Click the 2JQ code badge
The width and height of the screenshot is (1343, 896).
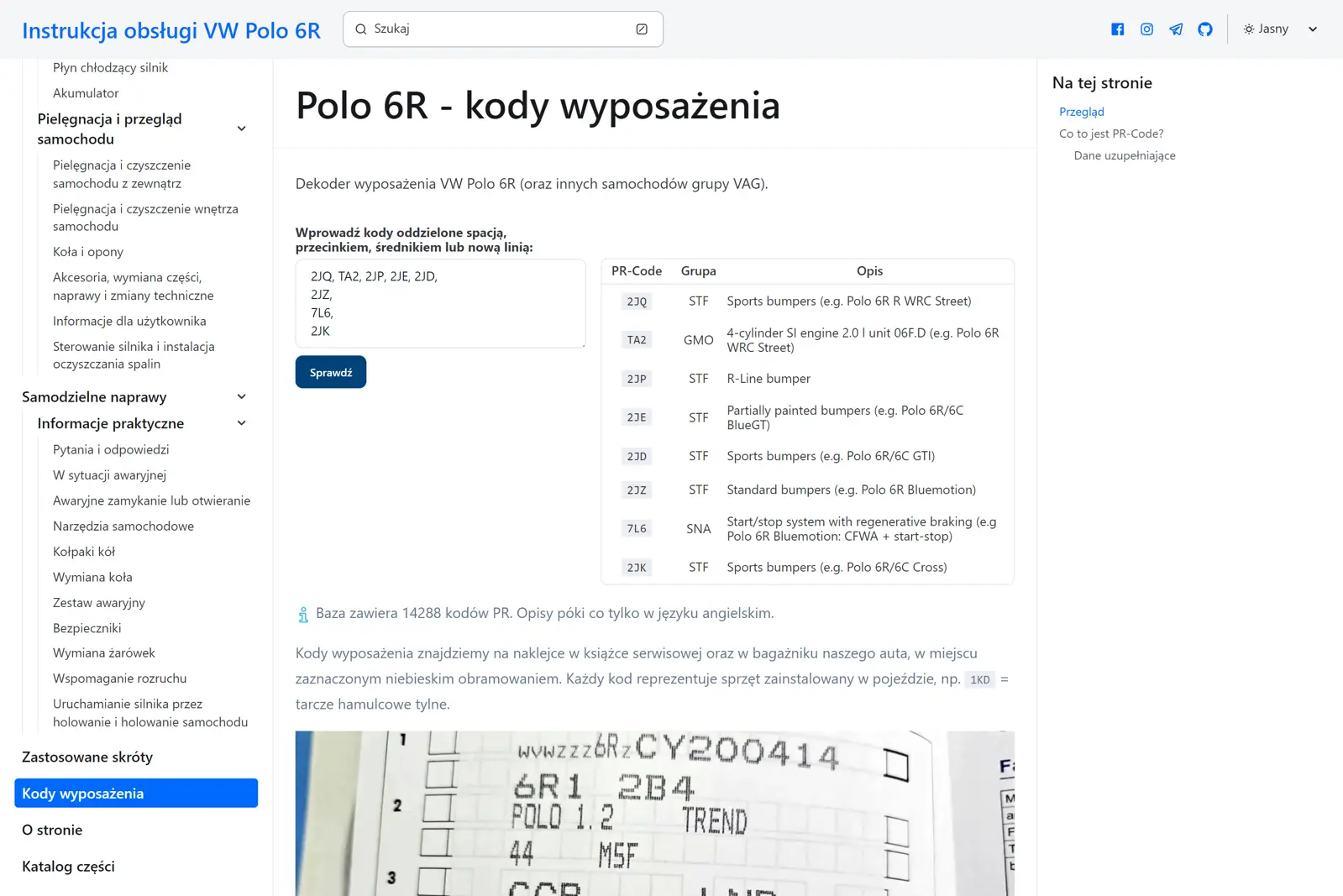tap(637, 301)
